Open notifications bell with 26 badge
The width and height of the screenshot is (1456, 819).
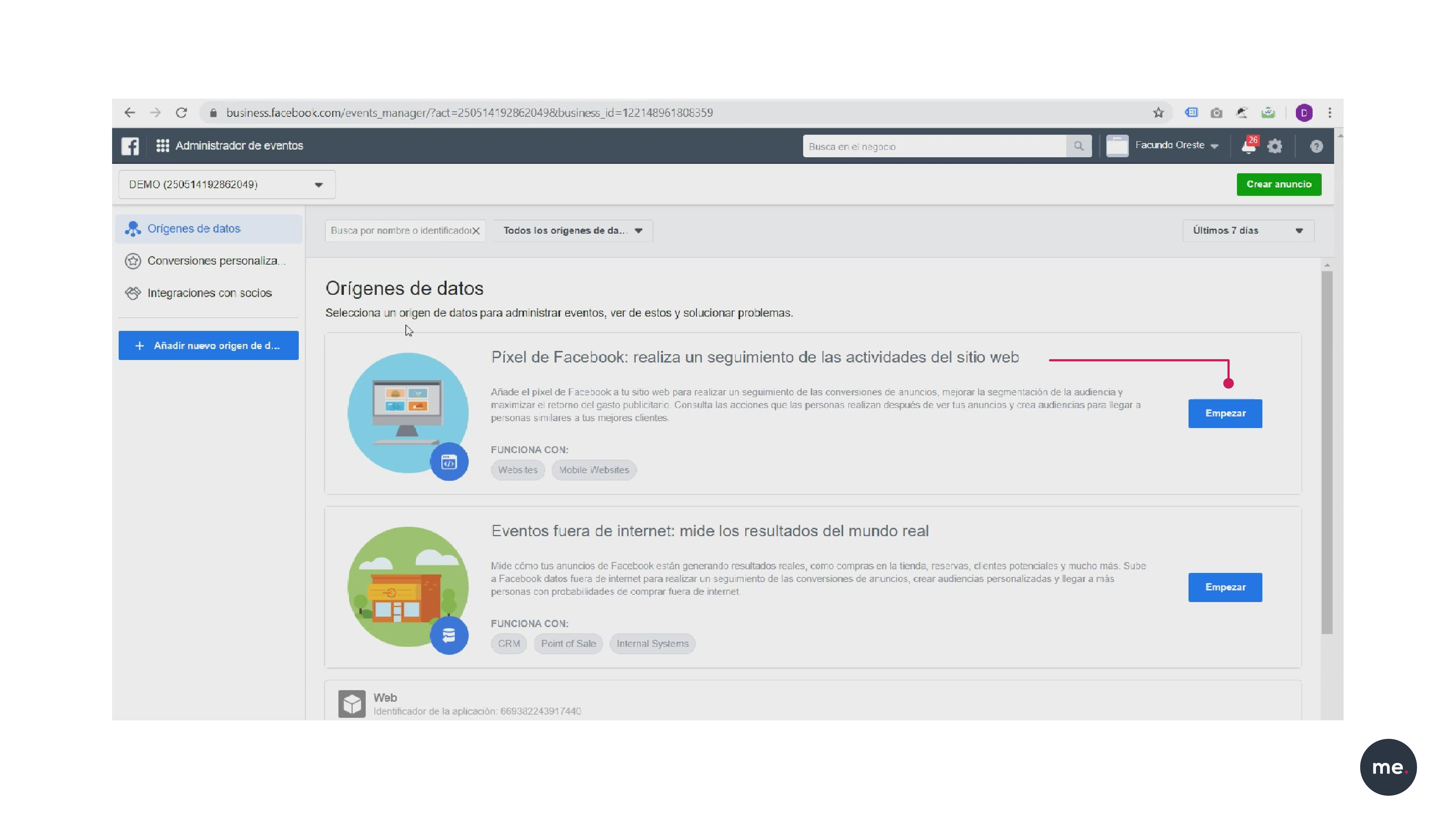coord(1249,145)
